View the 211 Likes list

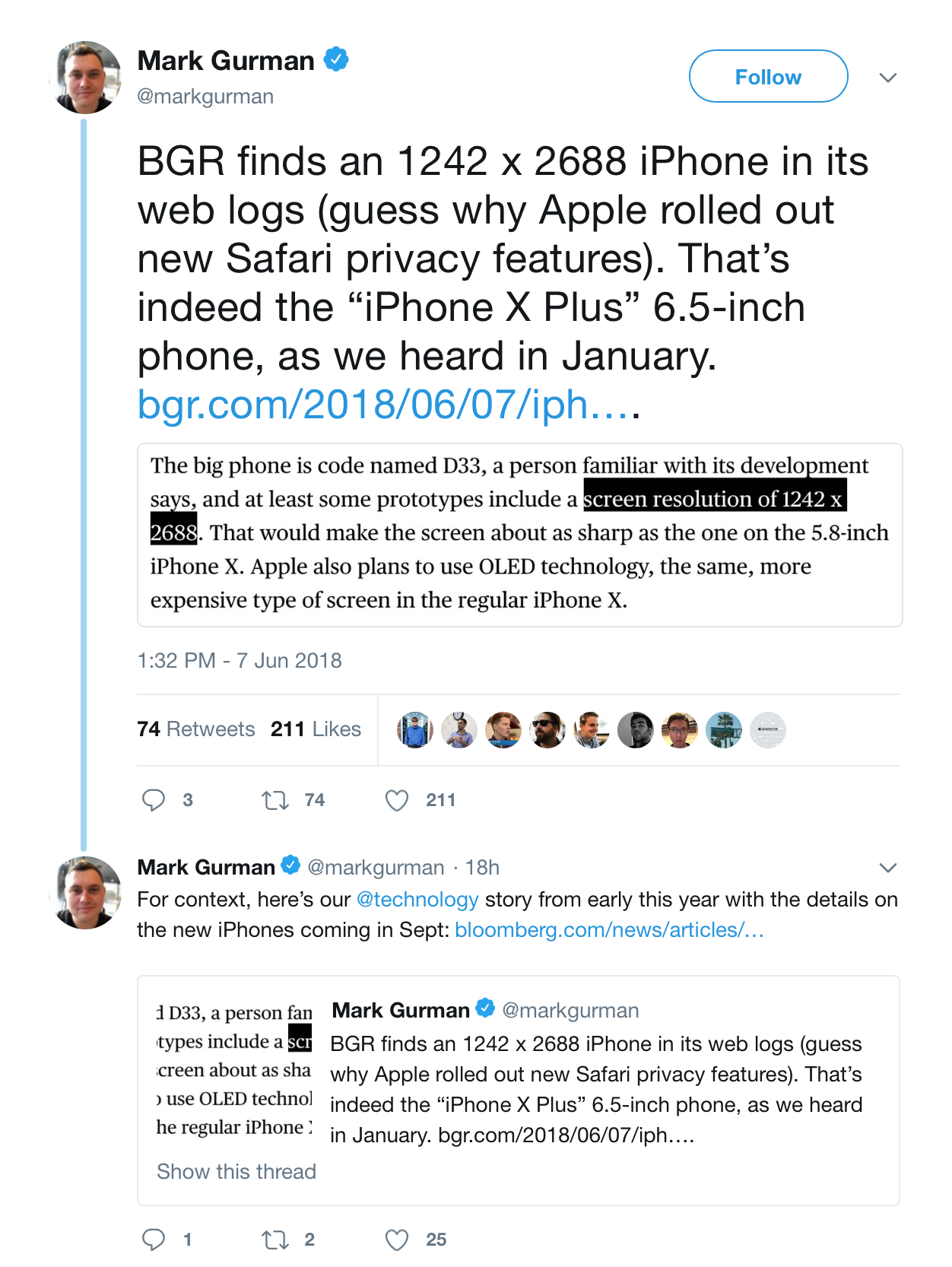tap(316, 729)
